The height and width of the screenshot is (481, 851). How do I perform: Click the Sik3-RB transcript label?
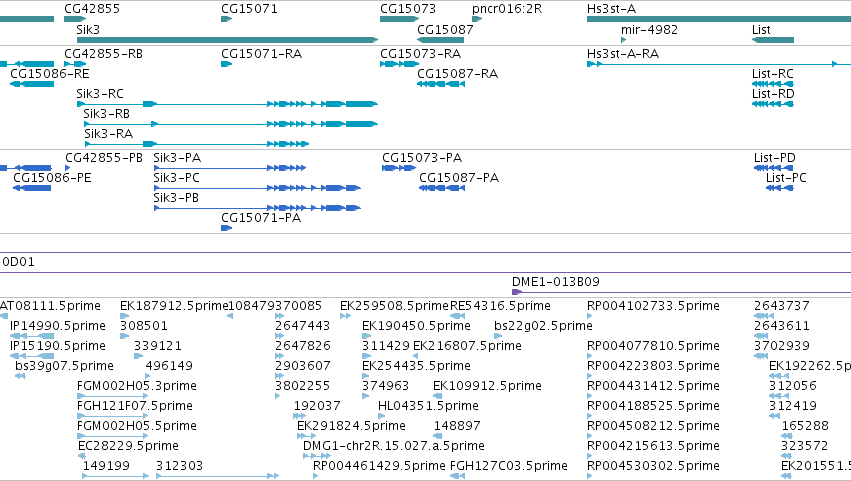(107, 114)
